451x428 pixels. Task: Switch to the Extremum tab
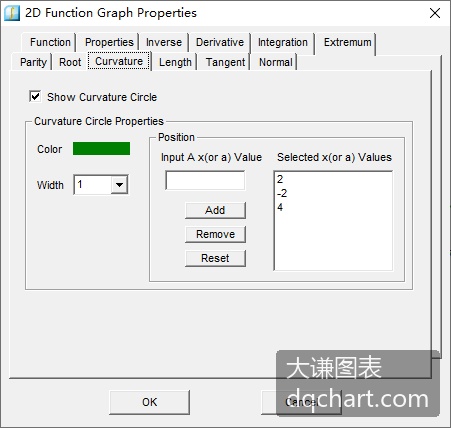(x=347, y=42)
